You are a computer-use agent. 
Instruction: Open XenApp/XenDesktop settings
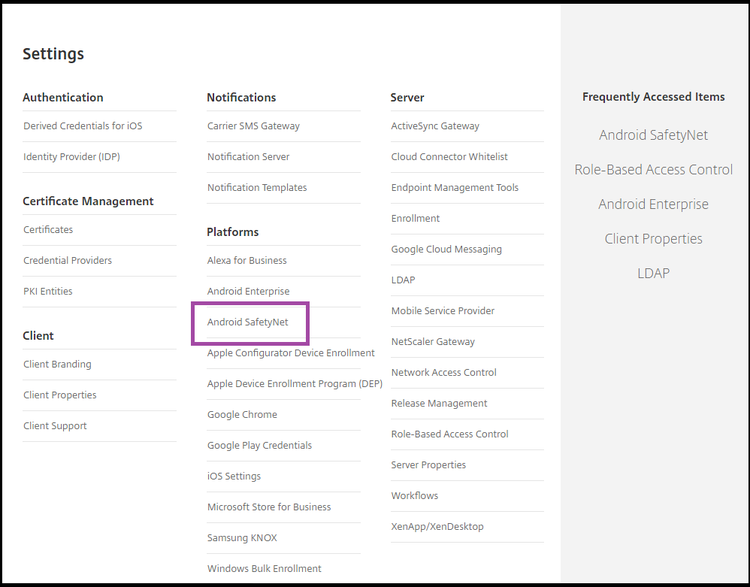click(x=437, y=526)
